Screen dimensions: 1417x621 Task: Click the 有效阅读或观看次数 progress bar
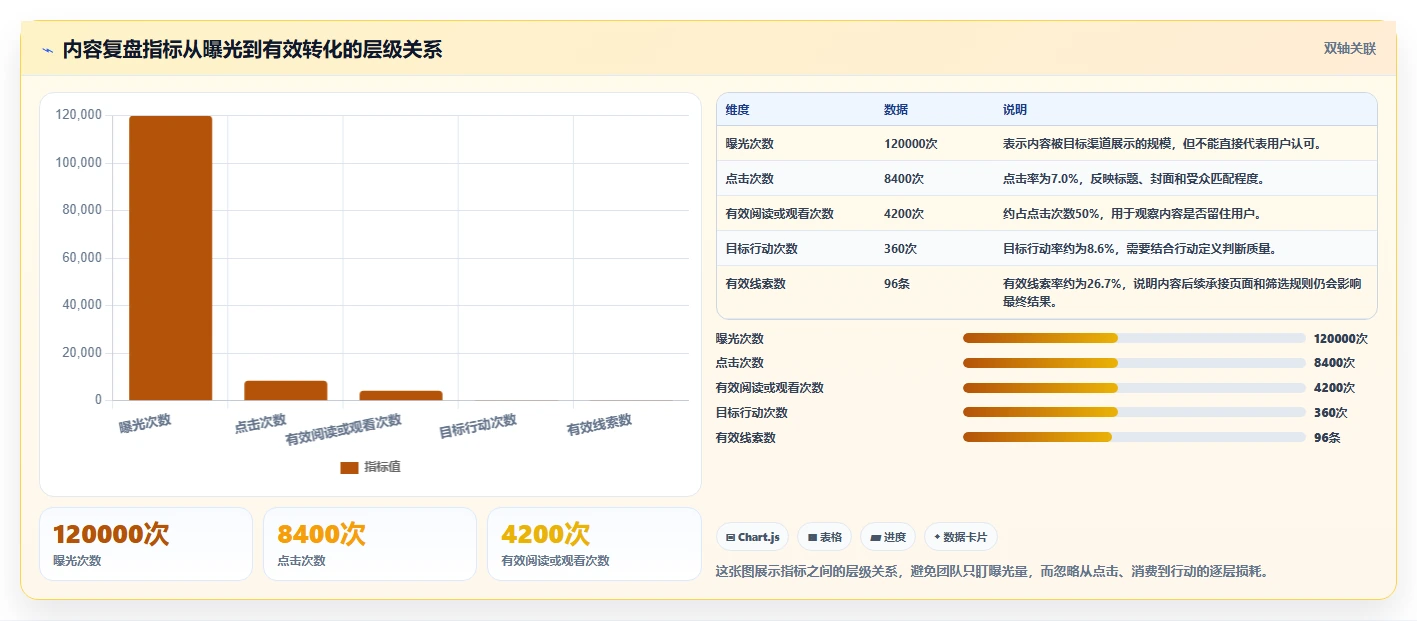[1134, 388]
